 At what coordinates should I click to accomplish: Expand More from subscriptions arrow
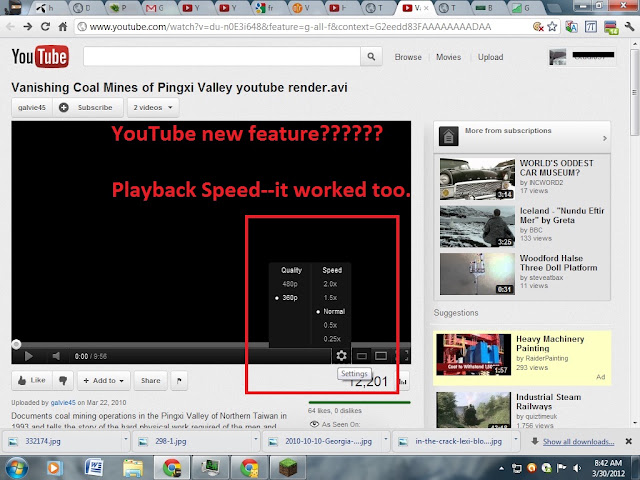[604, 138]
